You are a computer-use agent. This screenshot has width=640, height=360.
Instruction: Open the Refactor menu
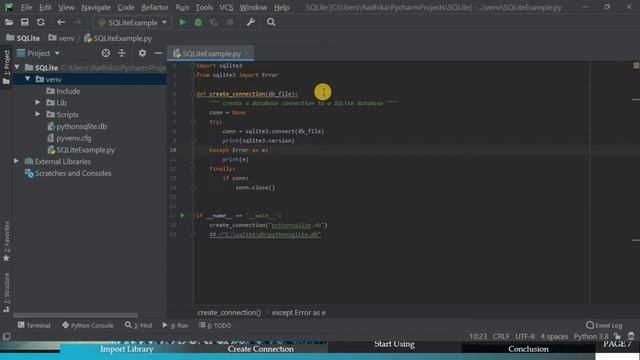pos(155,7)
